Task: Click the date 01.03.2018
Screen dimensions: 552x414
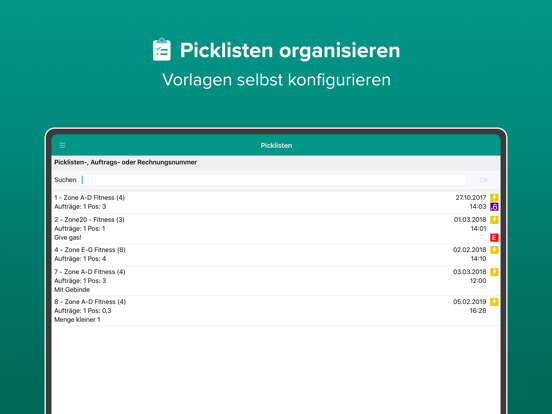Action: coord(470,220)
